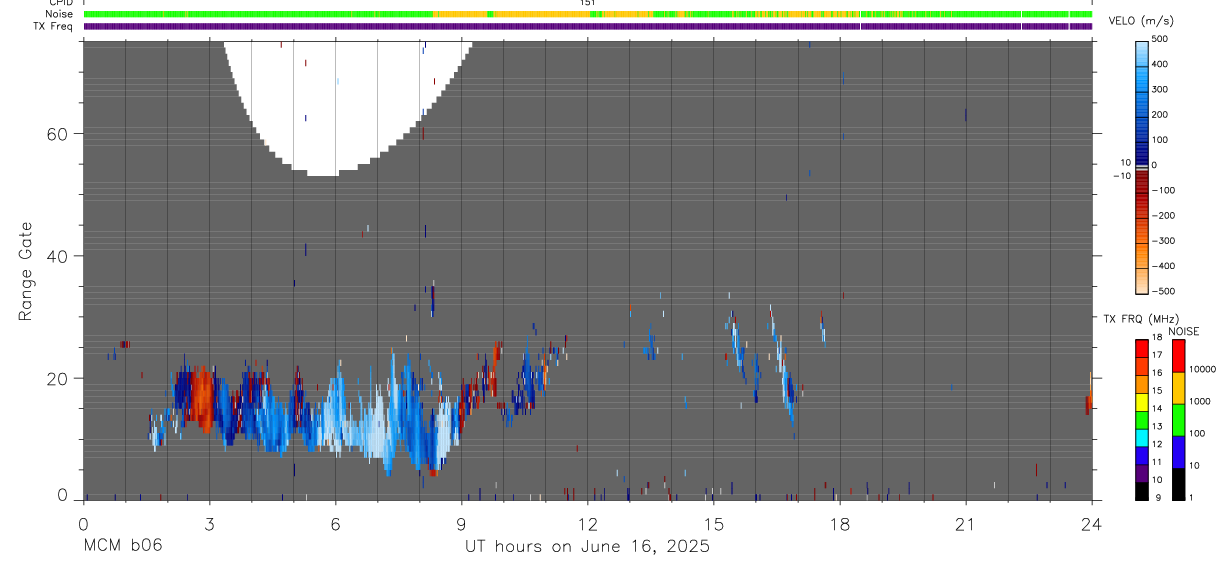The height and width of the screenshot is (567, 1228).
Task: Click the blue 10-100 NOISE legend swatch
Action: coord(1178,451)
